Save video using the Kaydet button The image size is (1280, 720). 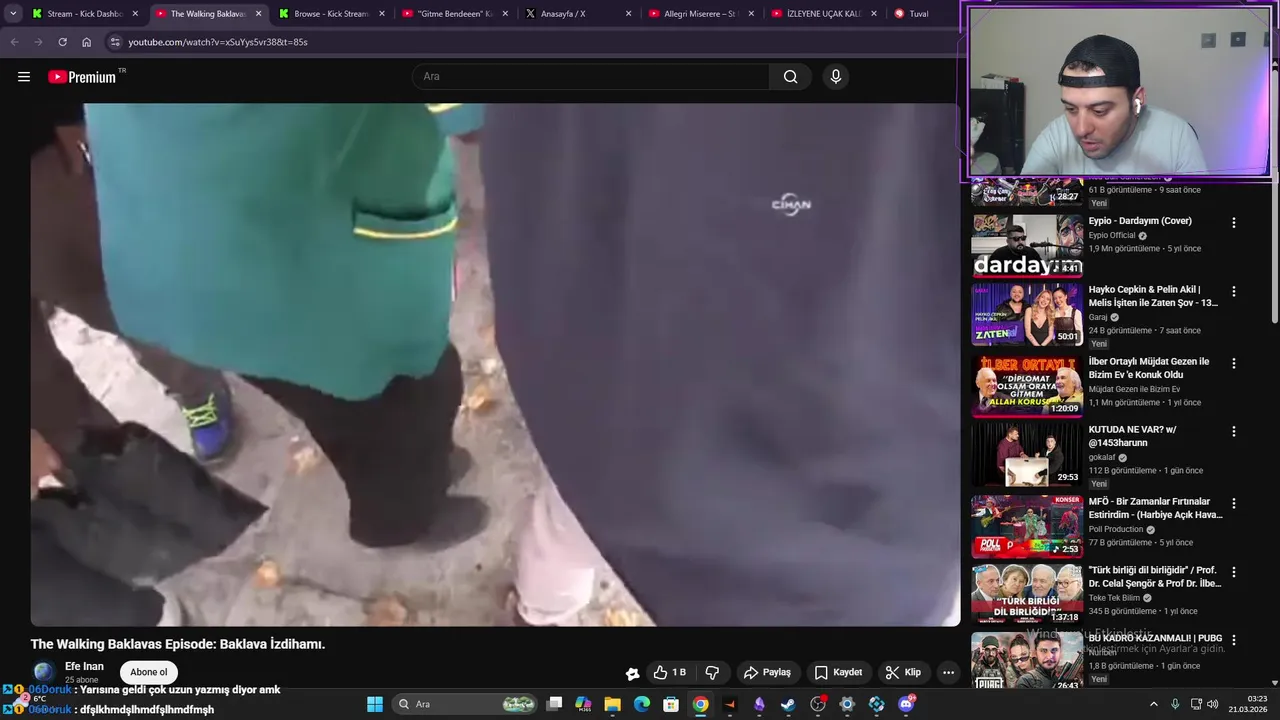click(x=838, y=673)
